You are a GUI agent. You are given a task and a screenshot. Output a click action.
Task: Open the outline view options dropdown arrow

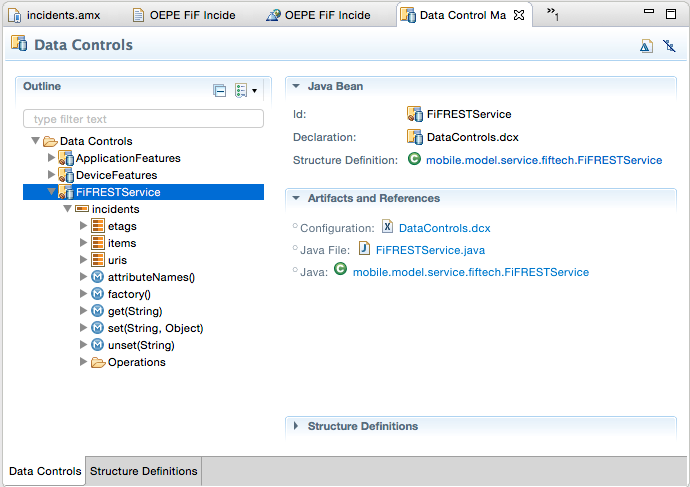254,91
